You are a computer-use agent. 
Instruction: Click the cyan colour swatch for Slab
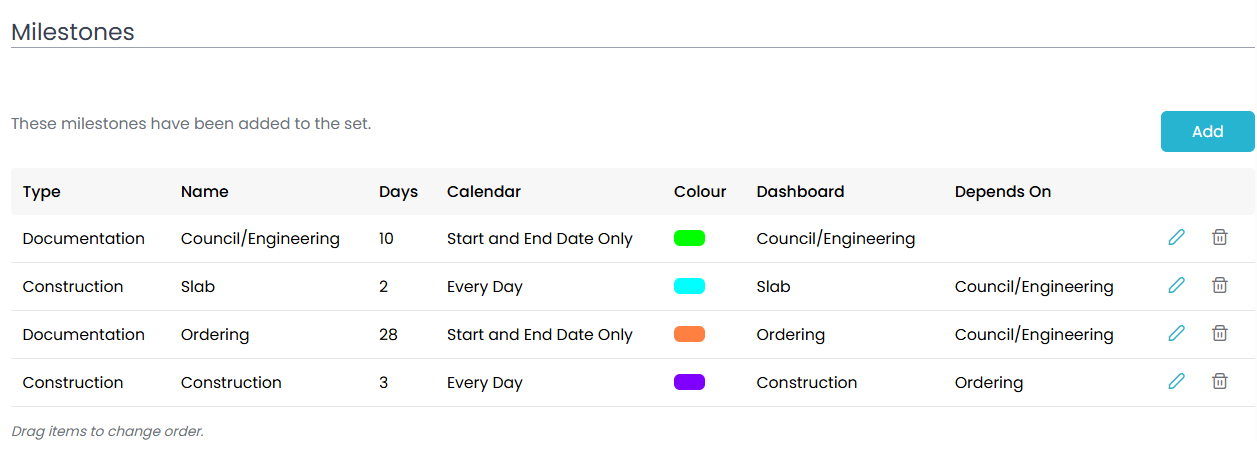coord(689,286)
